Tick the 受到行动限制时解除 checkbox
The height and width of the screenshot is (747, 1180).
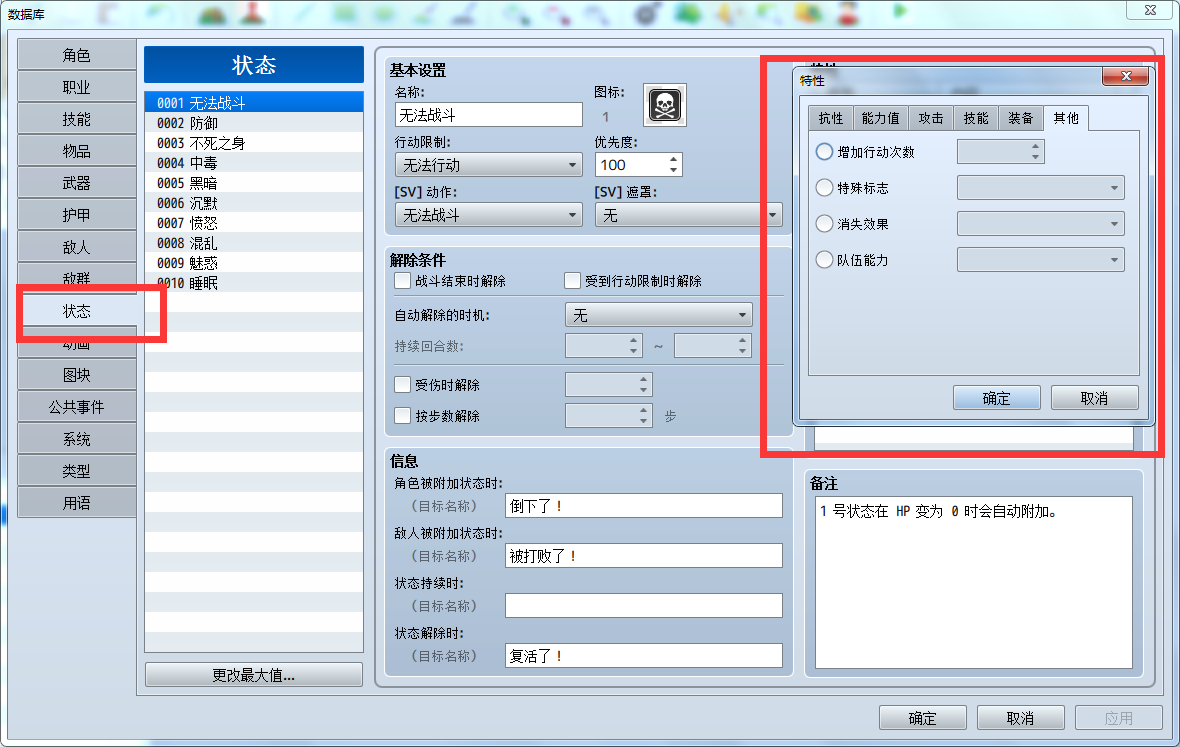point(572,281)
